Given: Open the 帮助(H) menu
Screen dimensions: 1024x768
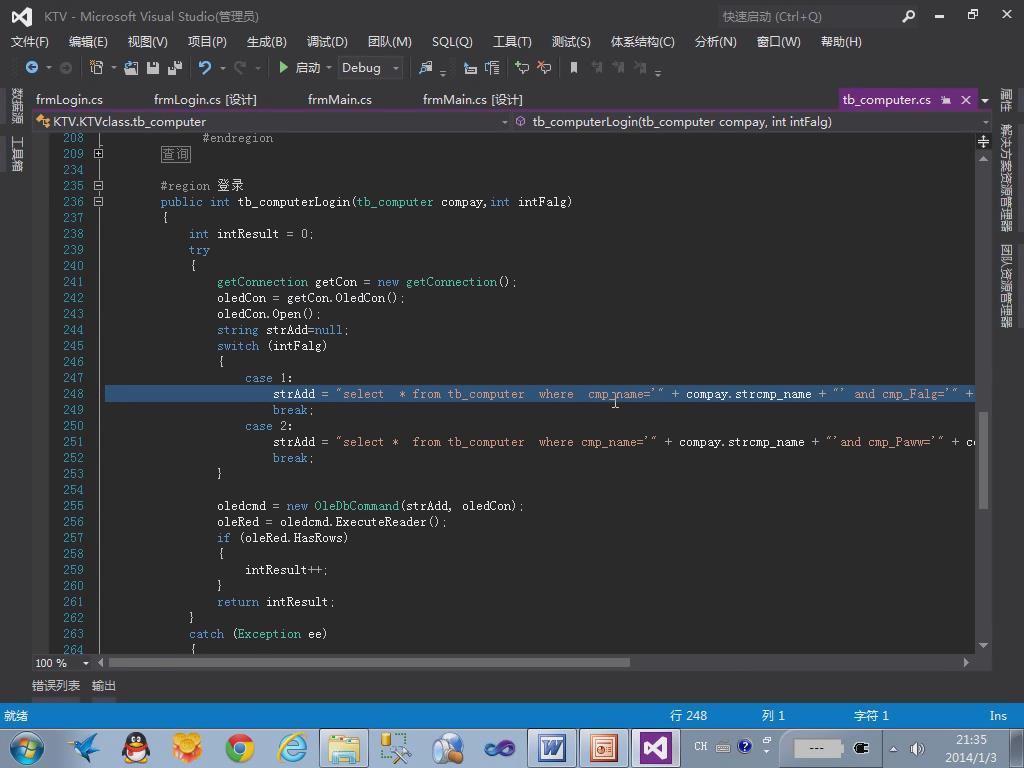Looking at the screenshot, I should 841,42.
